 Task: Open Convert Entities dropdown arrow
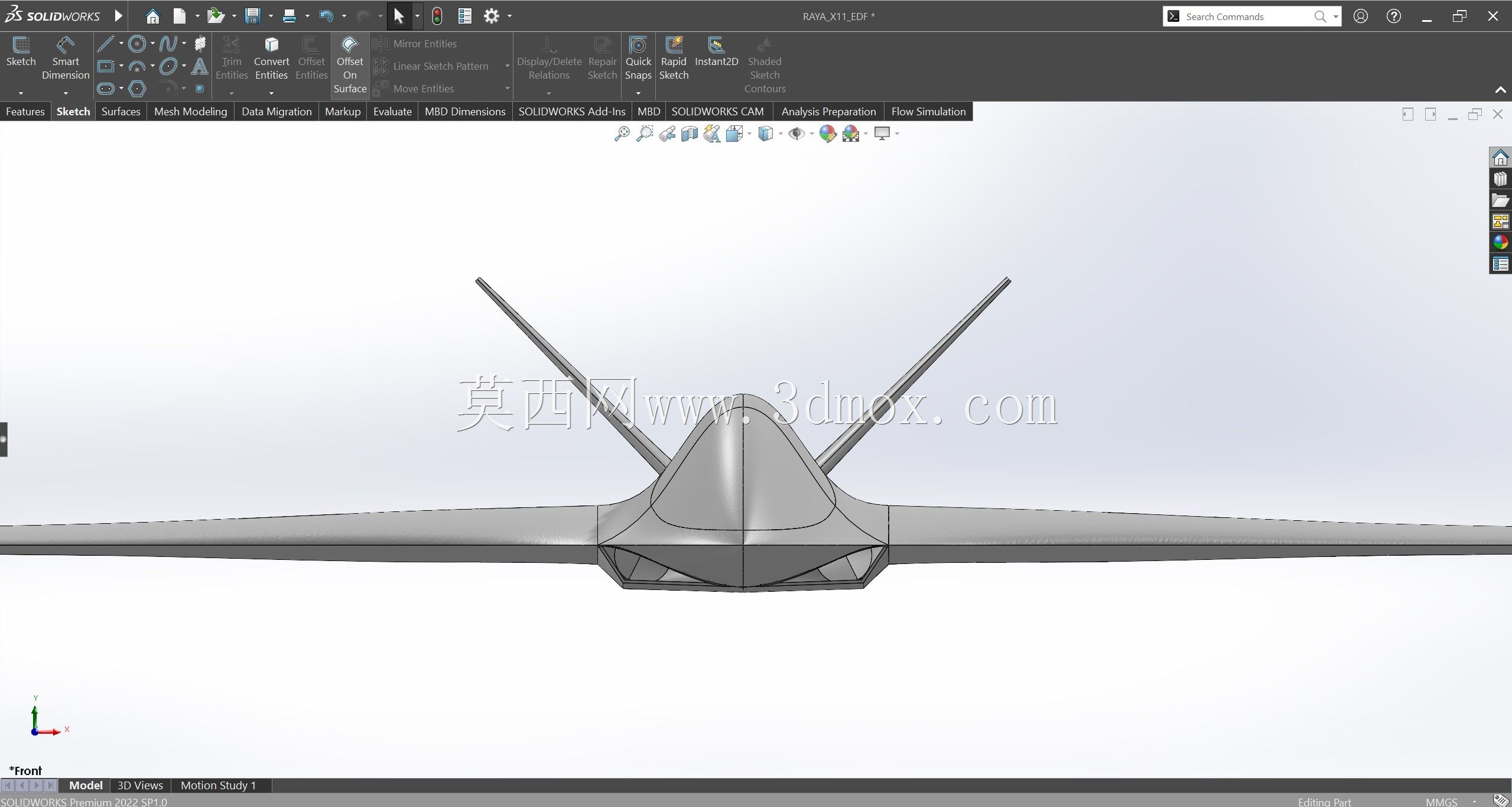pyautogui.click(x=271, y=93)
